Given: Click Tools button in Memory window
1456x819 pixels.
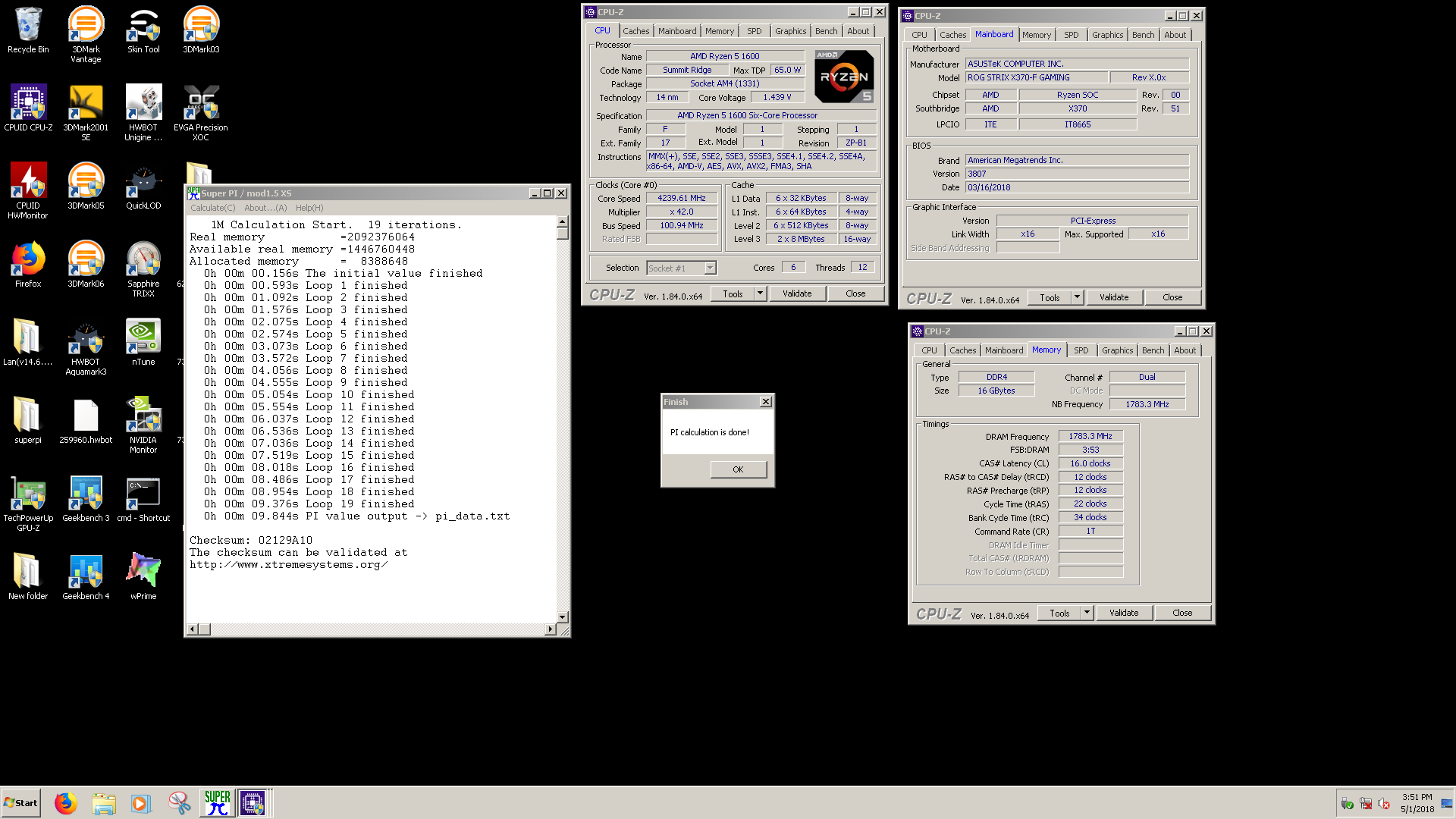Looking at the screenshot, I should (x=1059, y=613).
